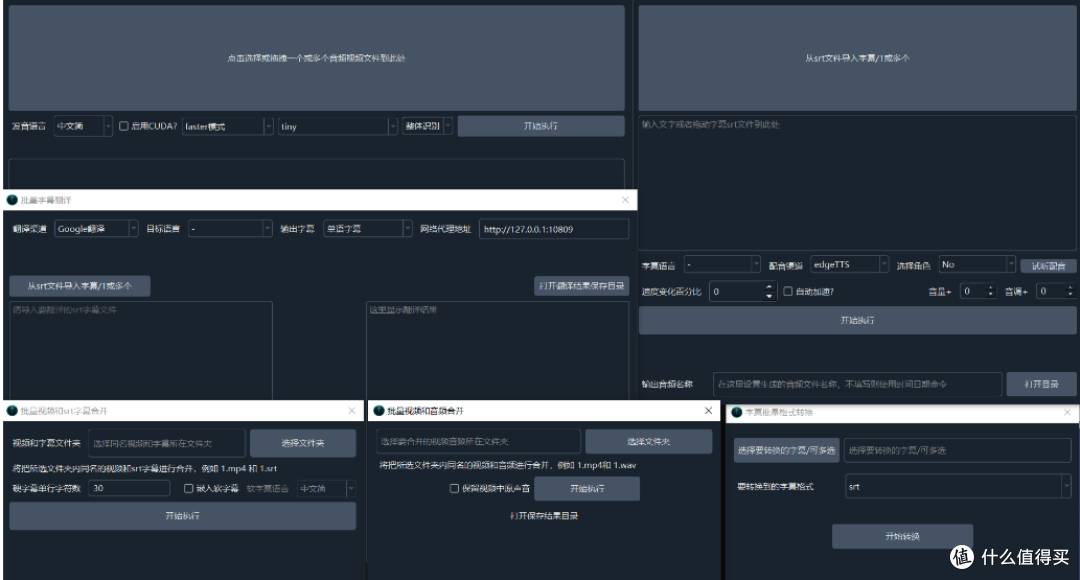
Task: Close the 批量视频和音频合并 window
Action: (x=709, y=411)
